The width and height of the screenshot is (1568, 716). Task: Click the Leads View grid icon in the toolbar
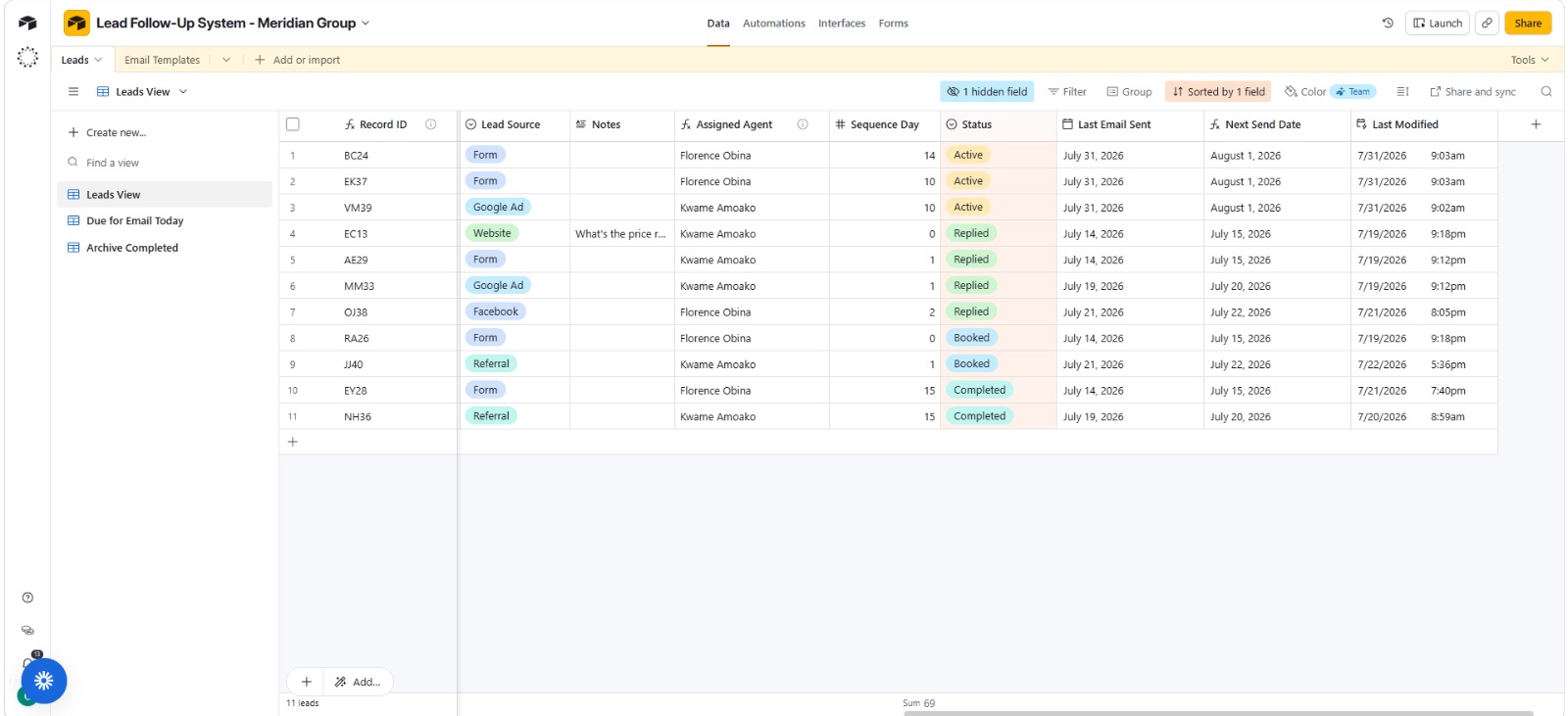[103, 91]
